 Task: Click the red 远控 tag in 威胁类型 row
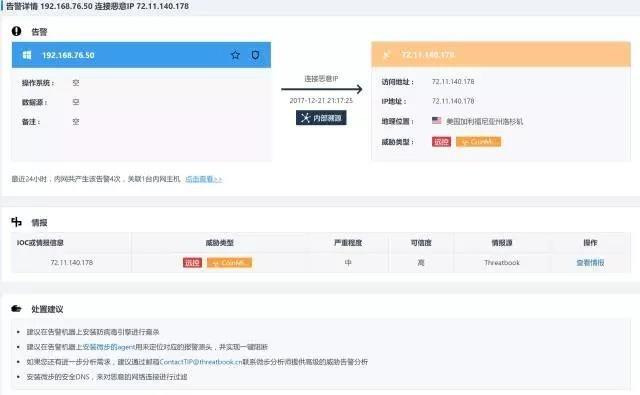pos(442,142)
